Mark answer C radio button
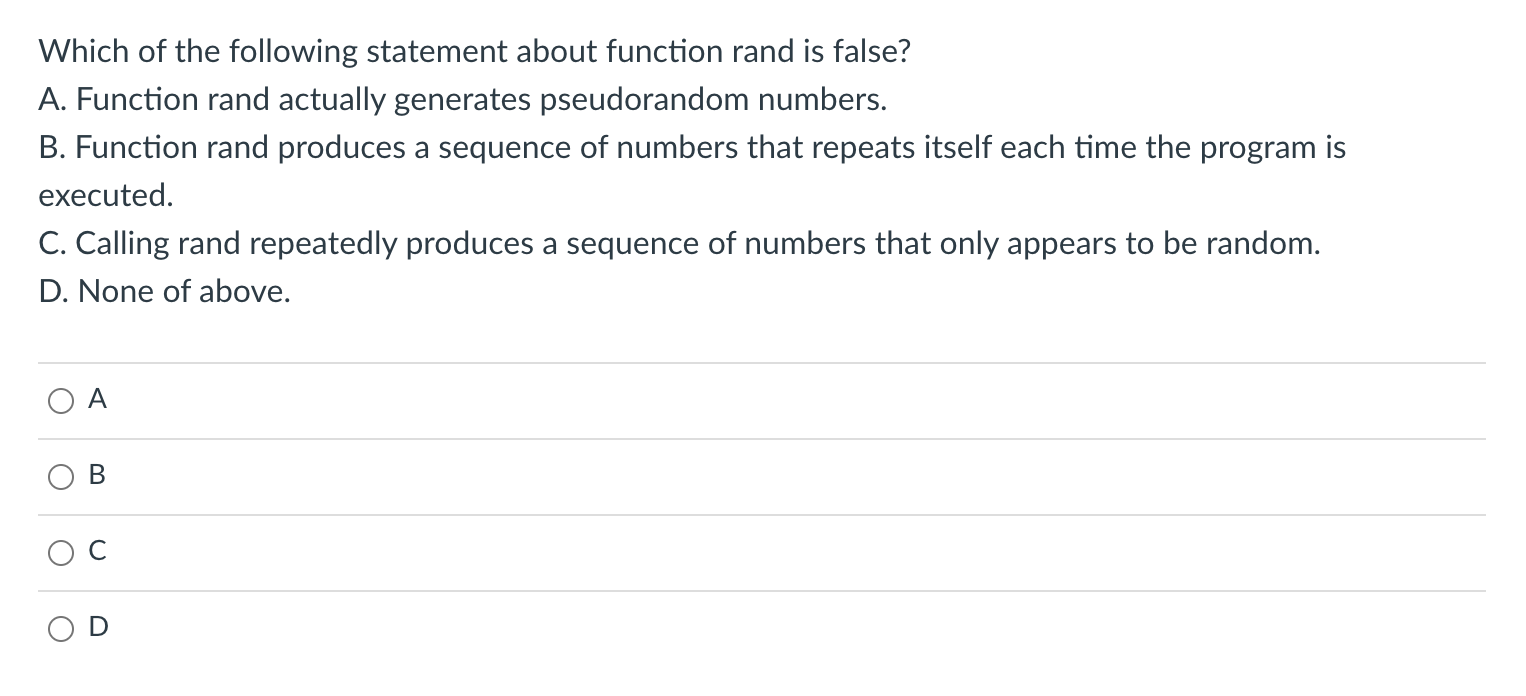The image size is (1526, 696). [60, 553]
